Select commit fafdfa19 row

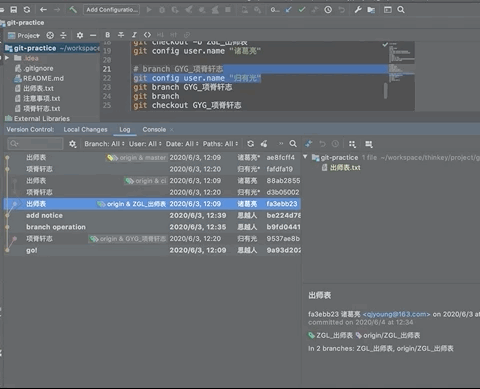[x=152, y=169]
